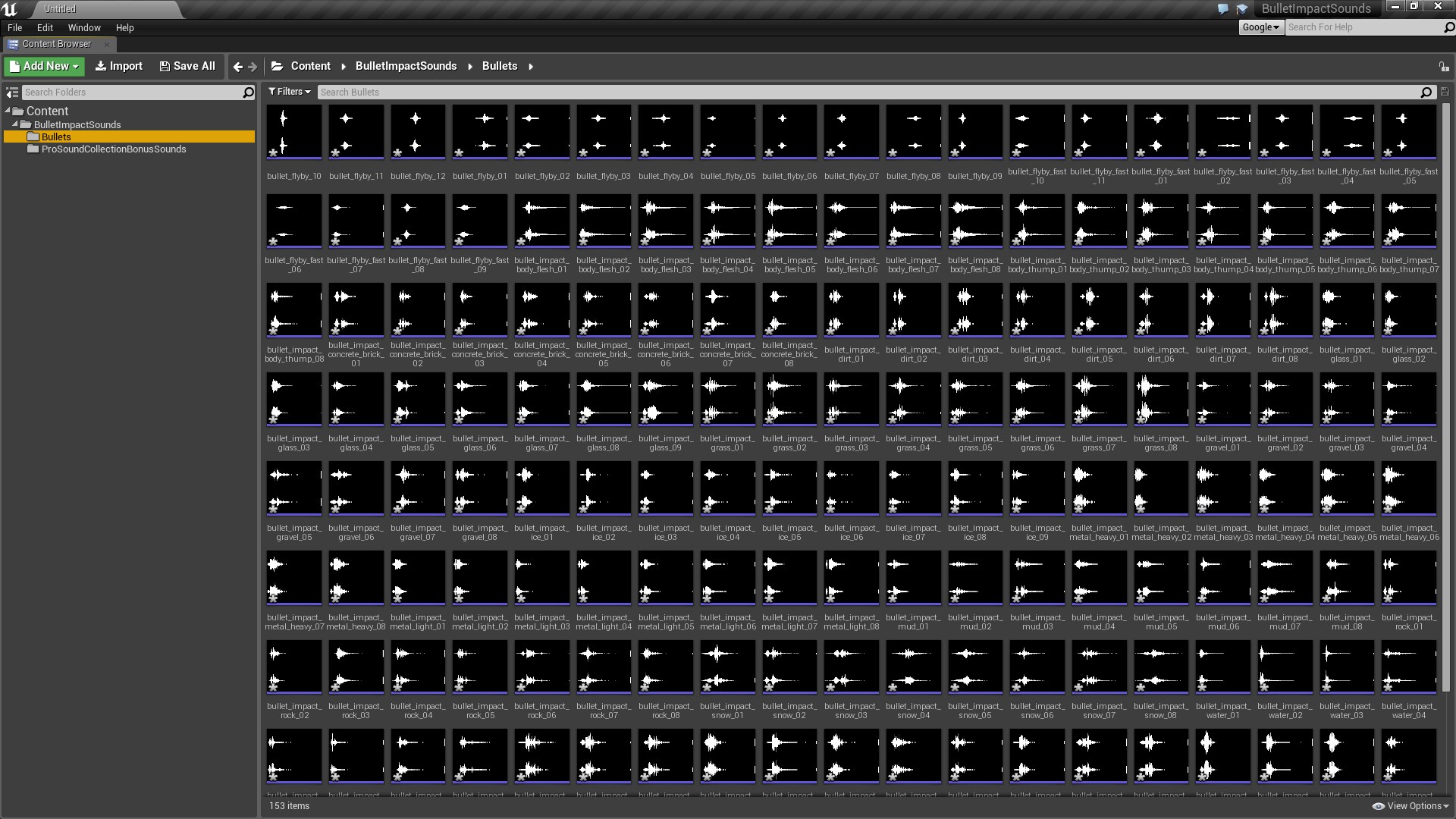Open the Edit menu
This screenshot has height=819, width=1456.
[x=45, y=27]
